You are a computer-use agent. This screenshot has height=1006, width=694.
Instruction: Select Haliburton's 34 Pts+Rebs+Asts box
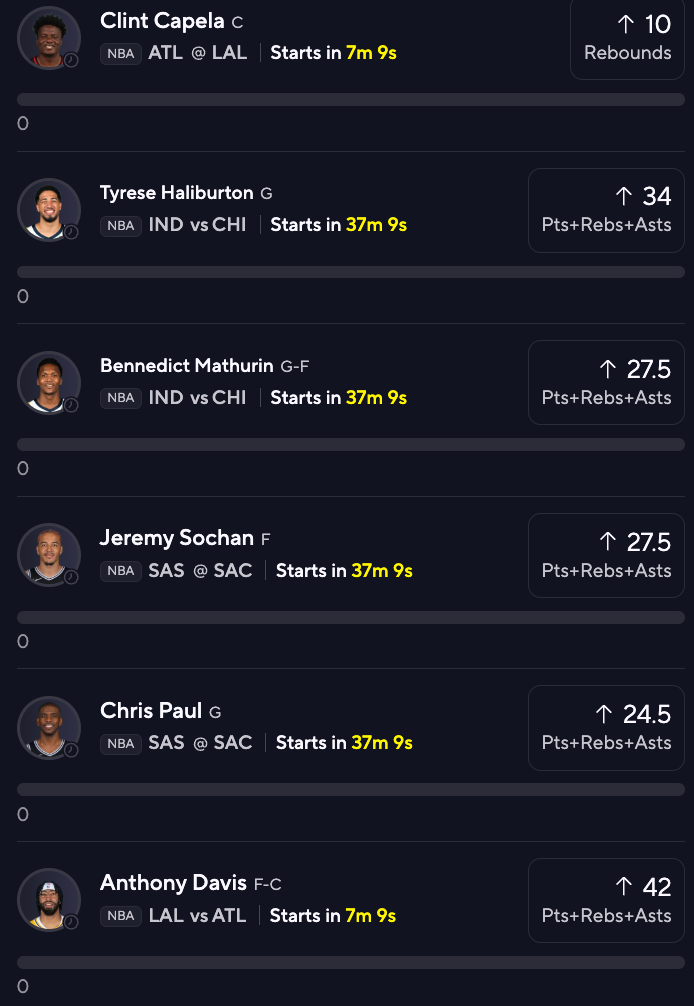click(606, 210)
